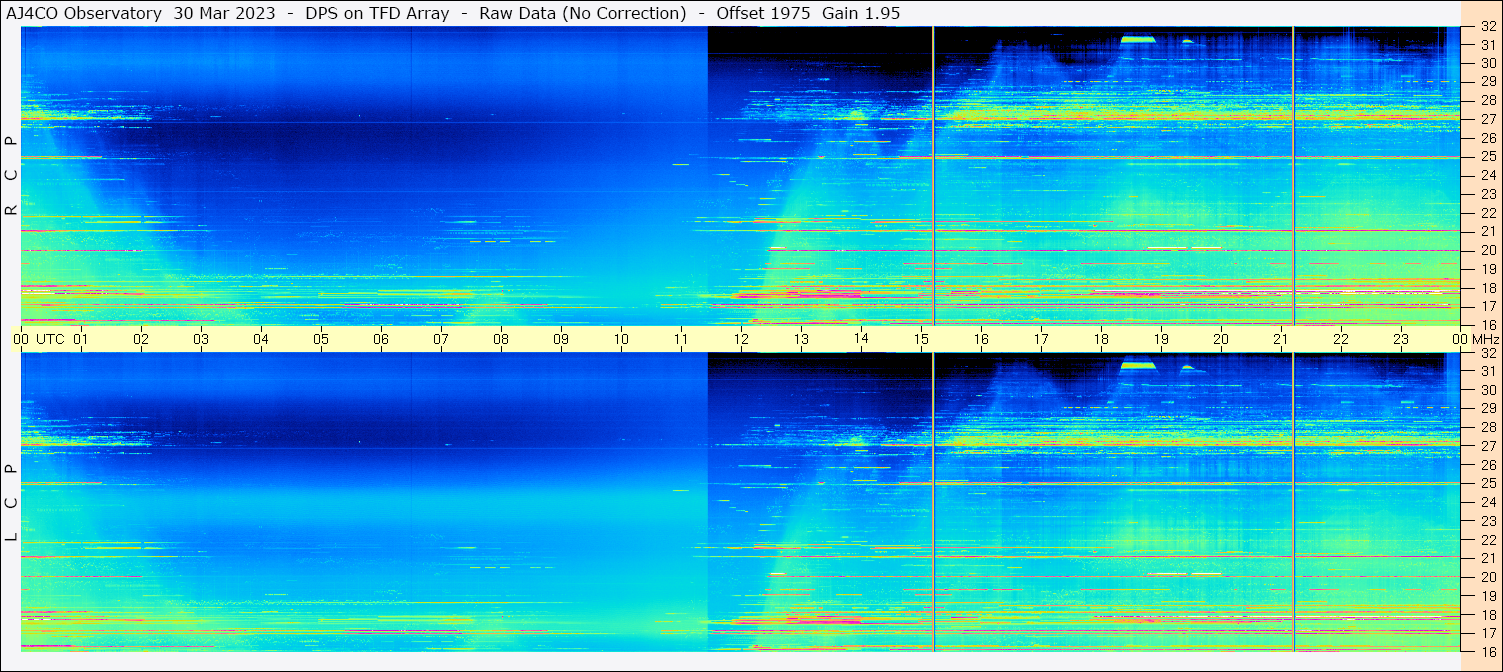The height and width of the screenshot is (672, 1503).
Task: Click the Offset 1975 value in header
Action: (x=763, y=13)
